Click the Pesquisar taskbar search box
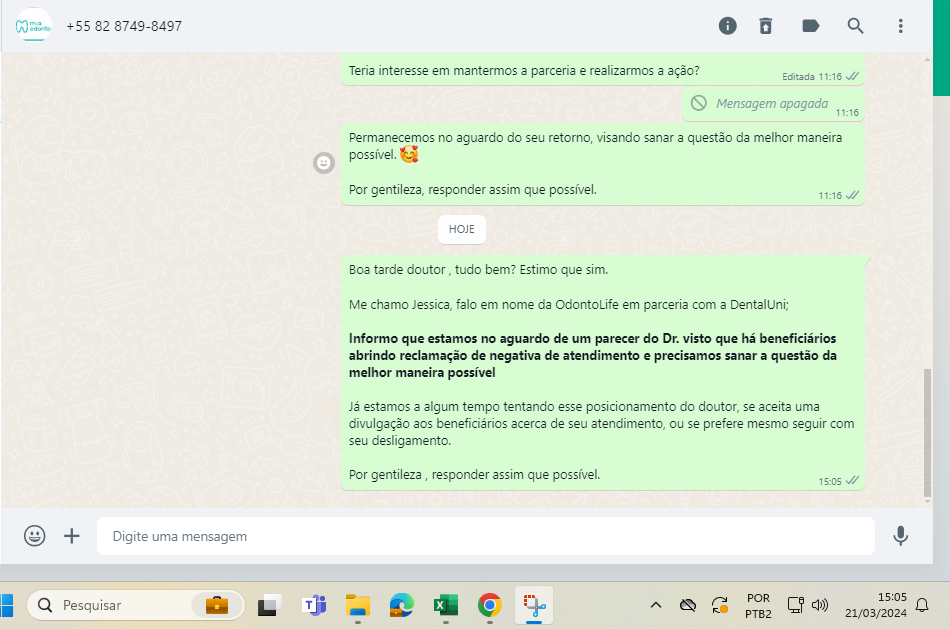 [x=136, y=605]
